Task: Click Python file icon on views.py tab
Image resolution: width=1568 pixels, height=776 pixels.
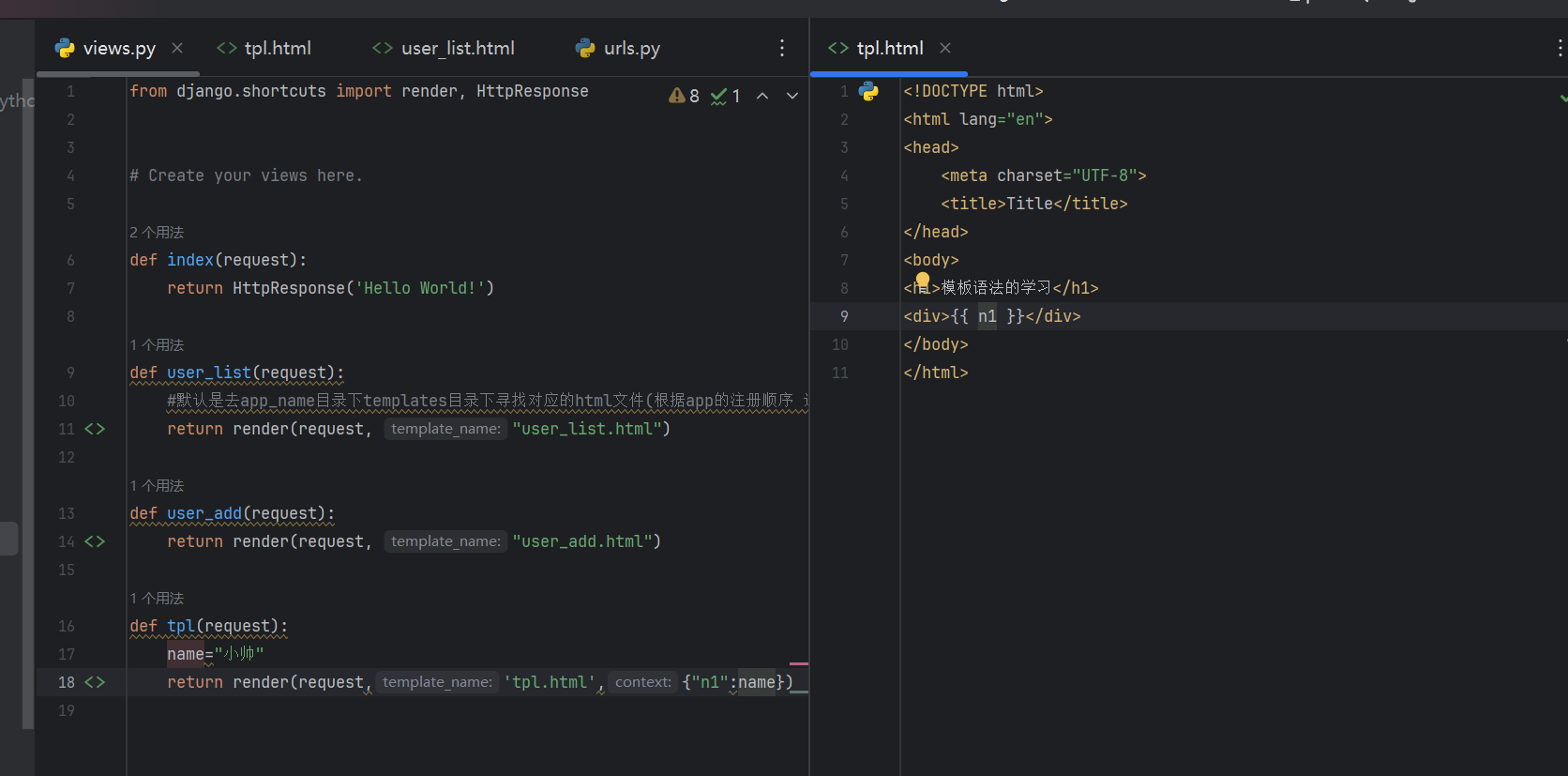Action: click(x=65, y=48)
